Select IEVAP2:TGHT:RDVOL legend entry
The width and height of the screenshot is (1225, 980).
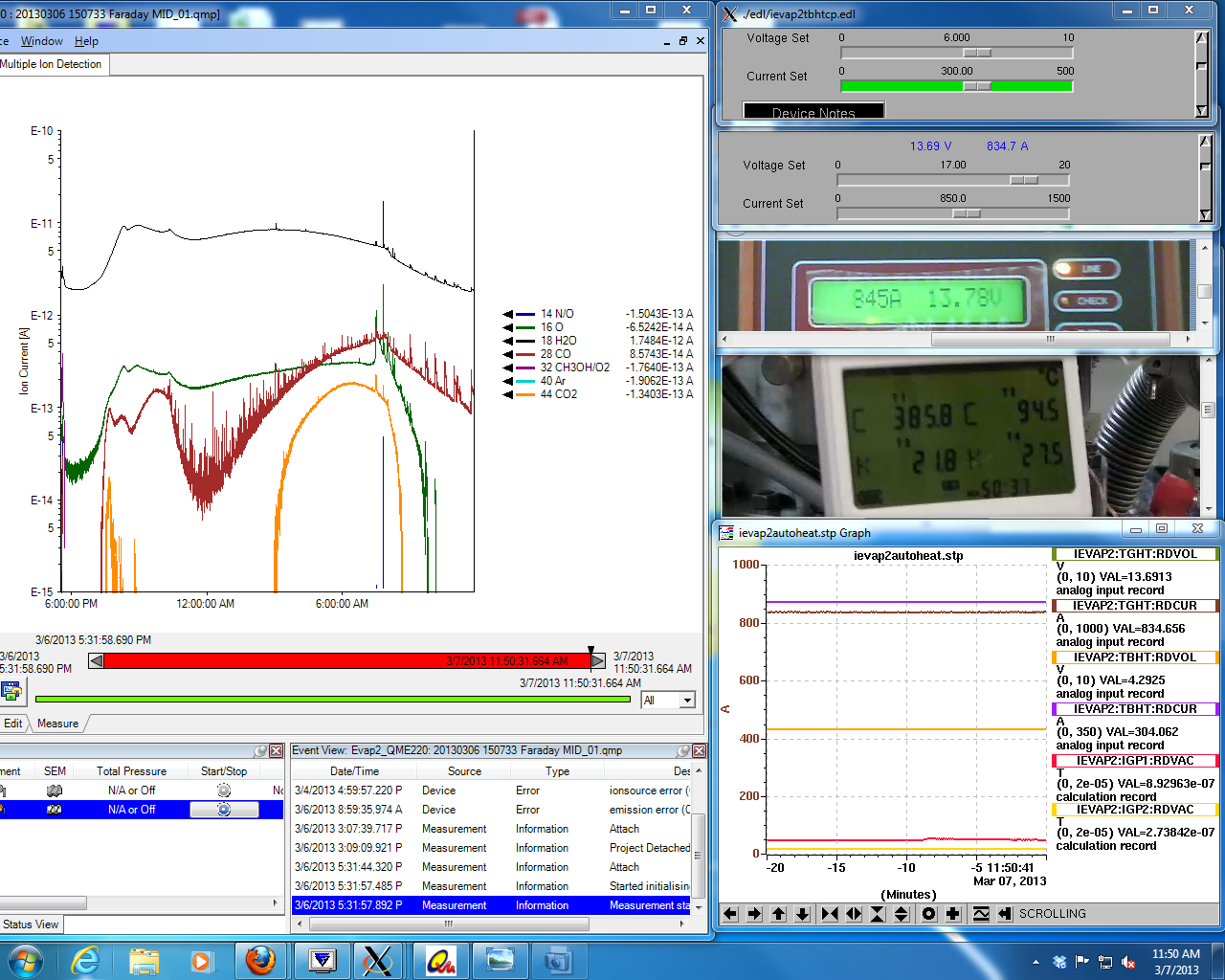(1135, 554)
